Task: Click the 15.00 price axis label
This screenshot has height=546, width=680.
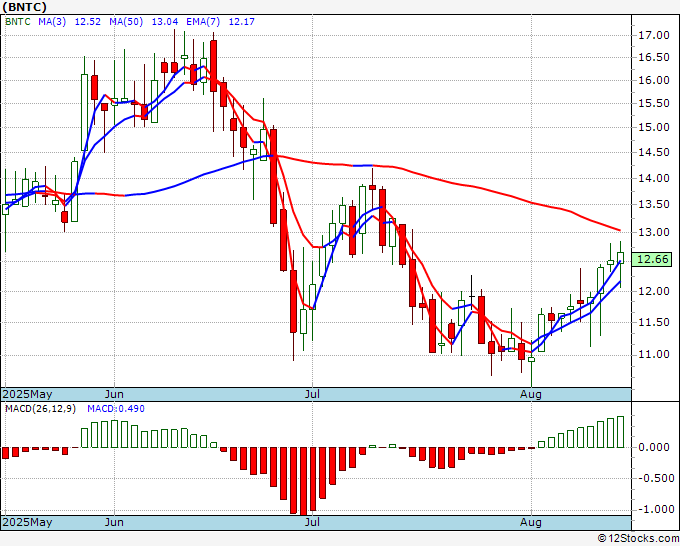Action: click(x=654, y=128)
